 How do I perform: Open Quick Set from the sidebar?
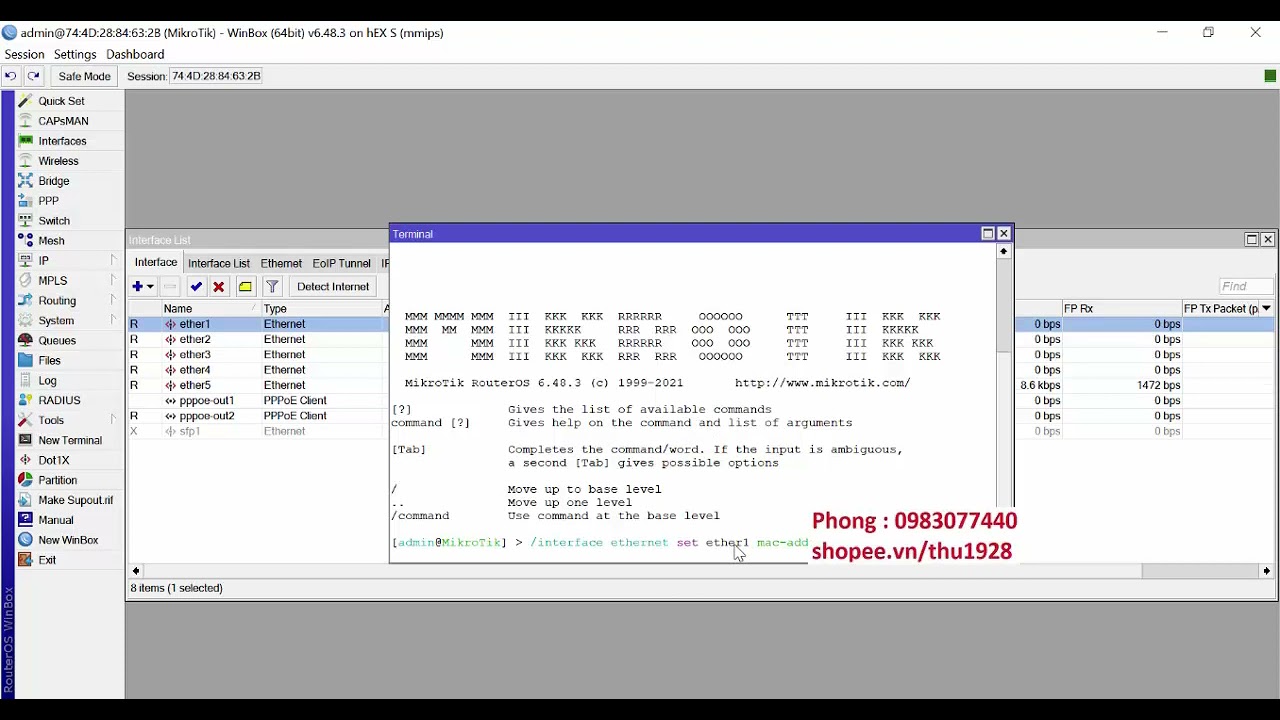(61, 101)
